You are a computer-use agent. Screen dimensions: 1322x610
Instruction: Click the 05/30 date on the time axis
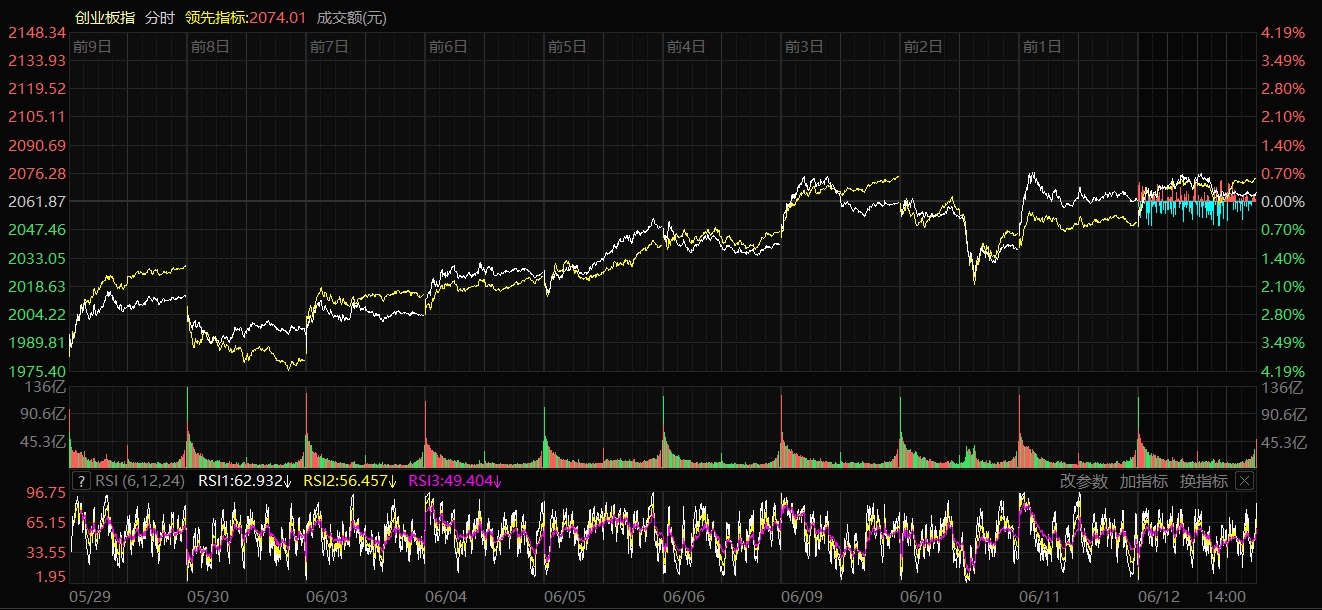click(209, 596)
